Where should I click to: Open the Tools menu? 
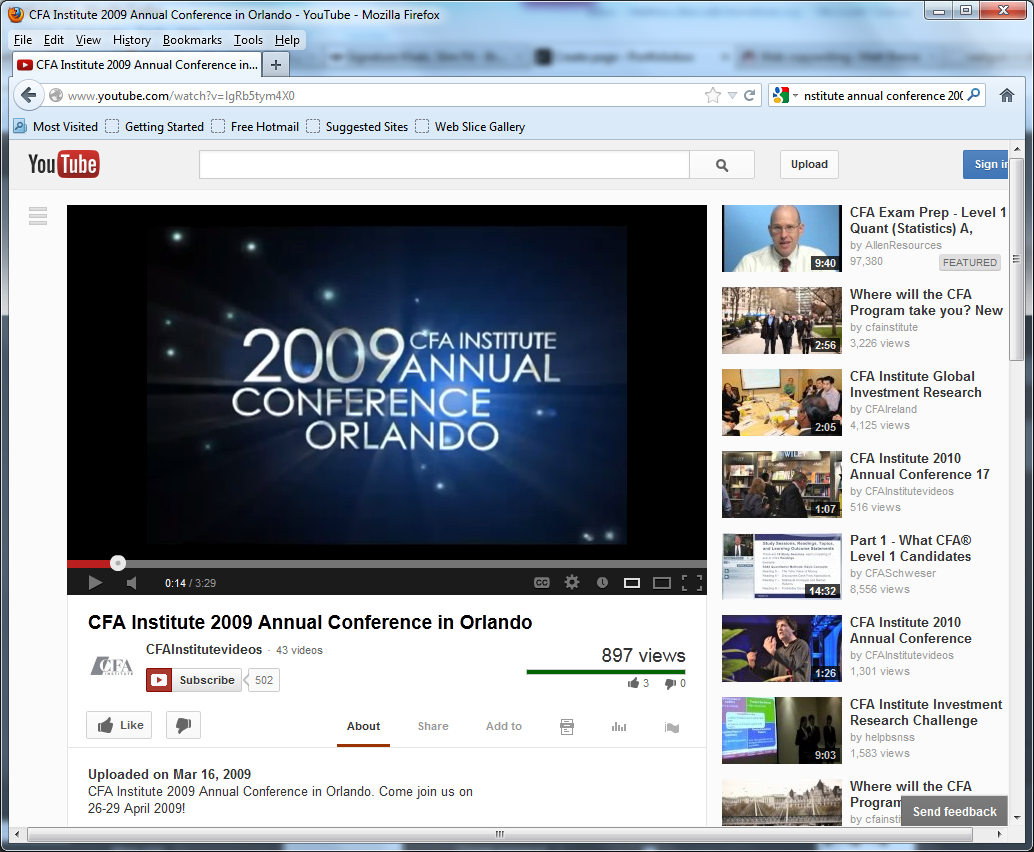(x=248, y=40)
